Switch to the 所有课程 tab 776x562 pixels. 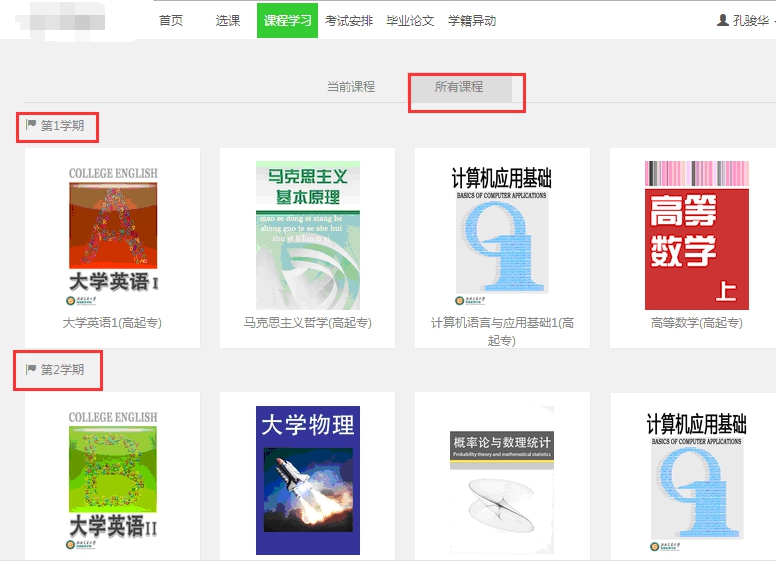(459, 87)
